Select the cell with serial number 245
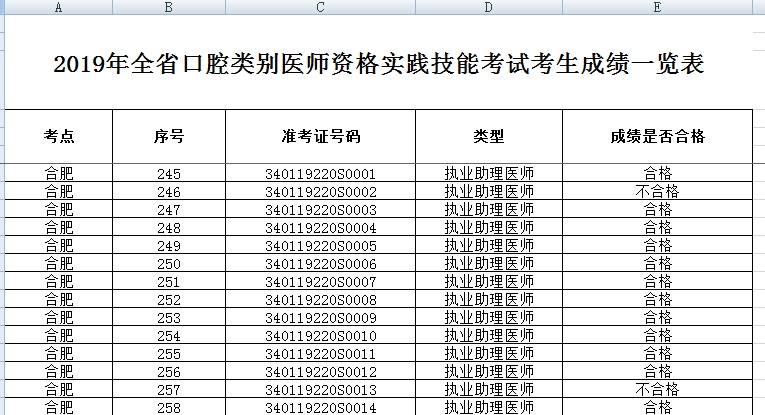The height and width of the screenshot is (415, 765). (168, 174)
